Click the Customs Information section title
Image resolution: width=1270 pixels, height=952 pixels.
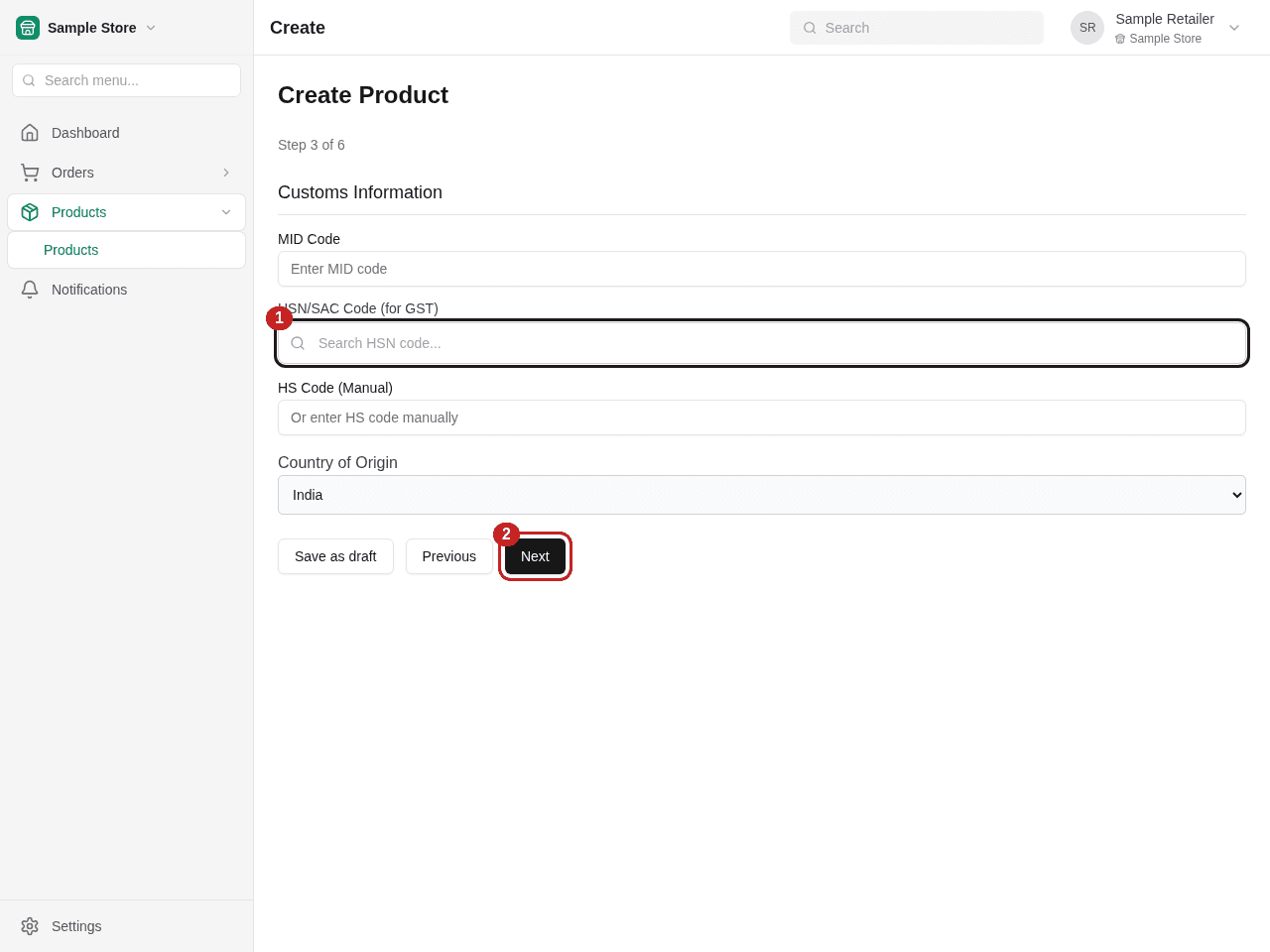[x=360, y=192]
